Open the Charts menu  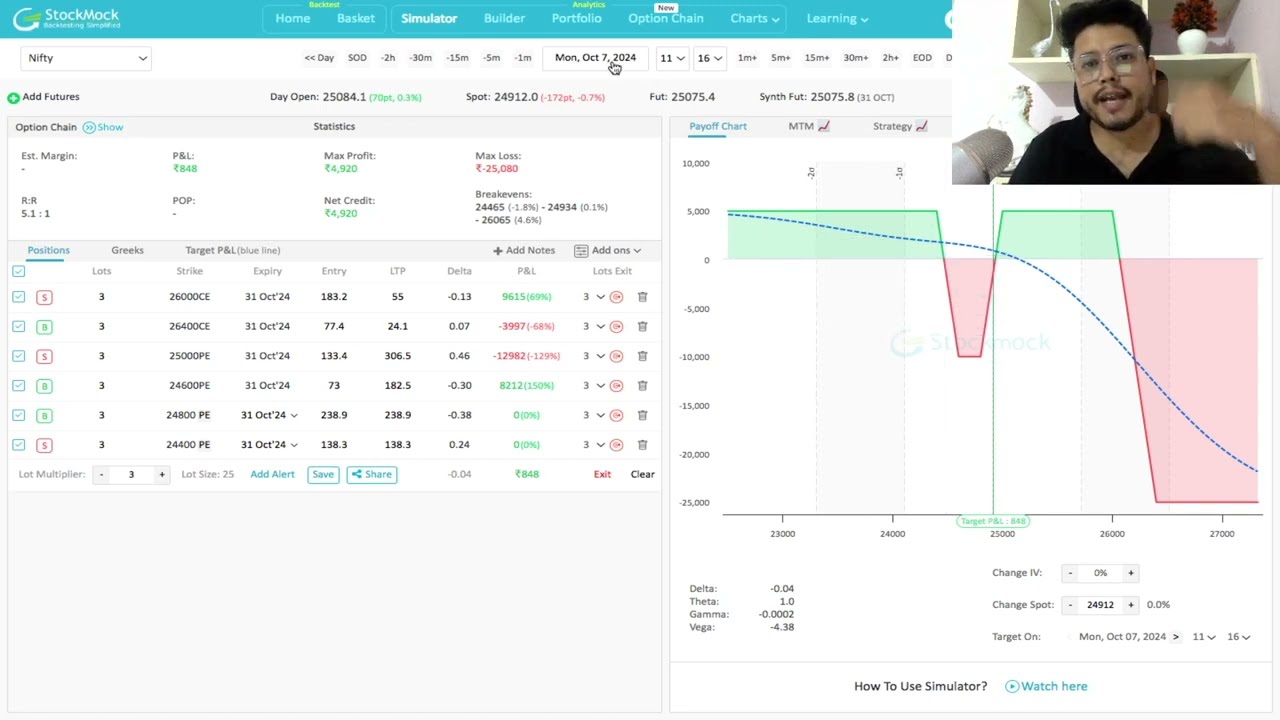[x=755, y=18]
